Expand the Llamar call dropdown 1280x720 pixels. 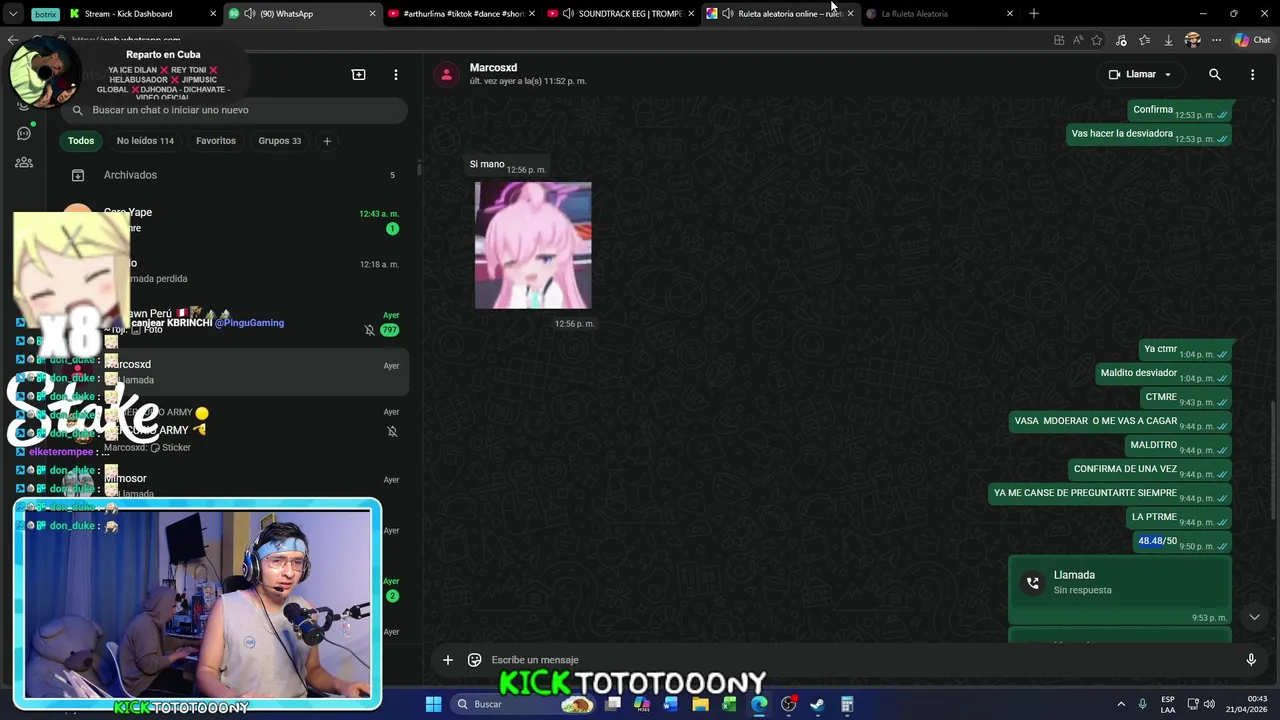(x=1167, y=74)
